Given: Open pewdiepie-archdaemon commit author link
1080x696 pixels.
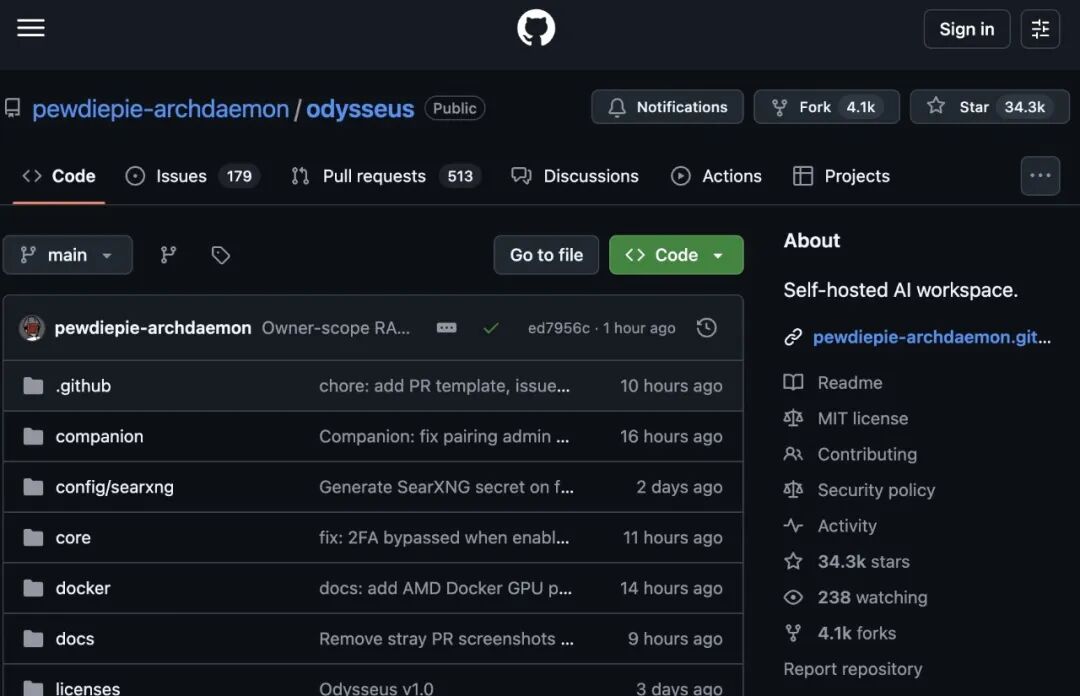Looking at the screenshot, I should click(x=153, y=328).
